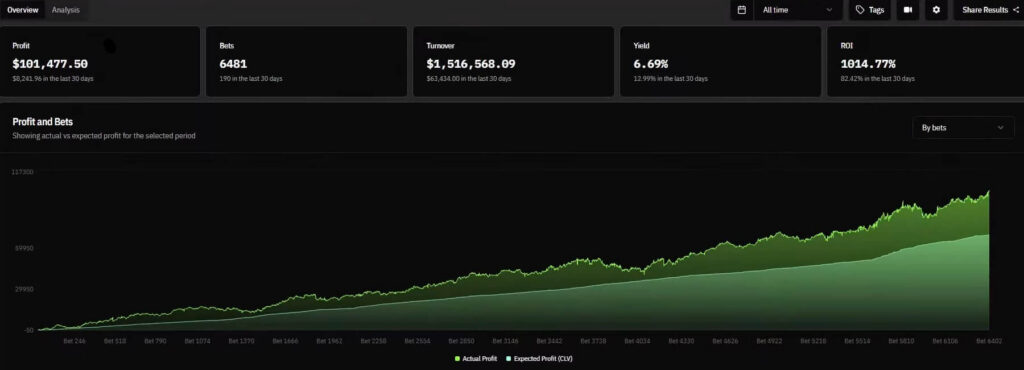Select the Yield value 6.69%
Viewport: 1024px width, 370px height.
(650, 64)
